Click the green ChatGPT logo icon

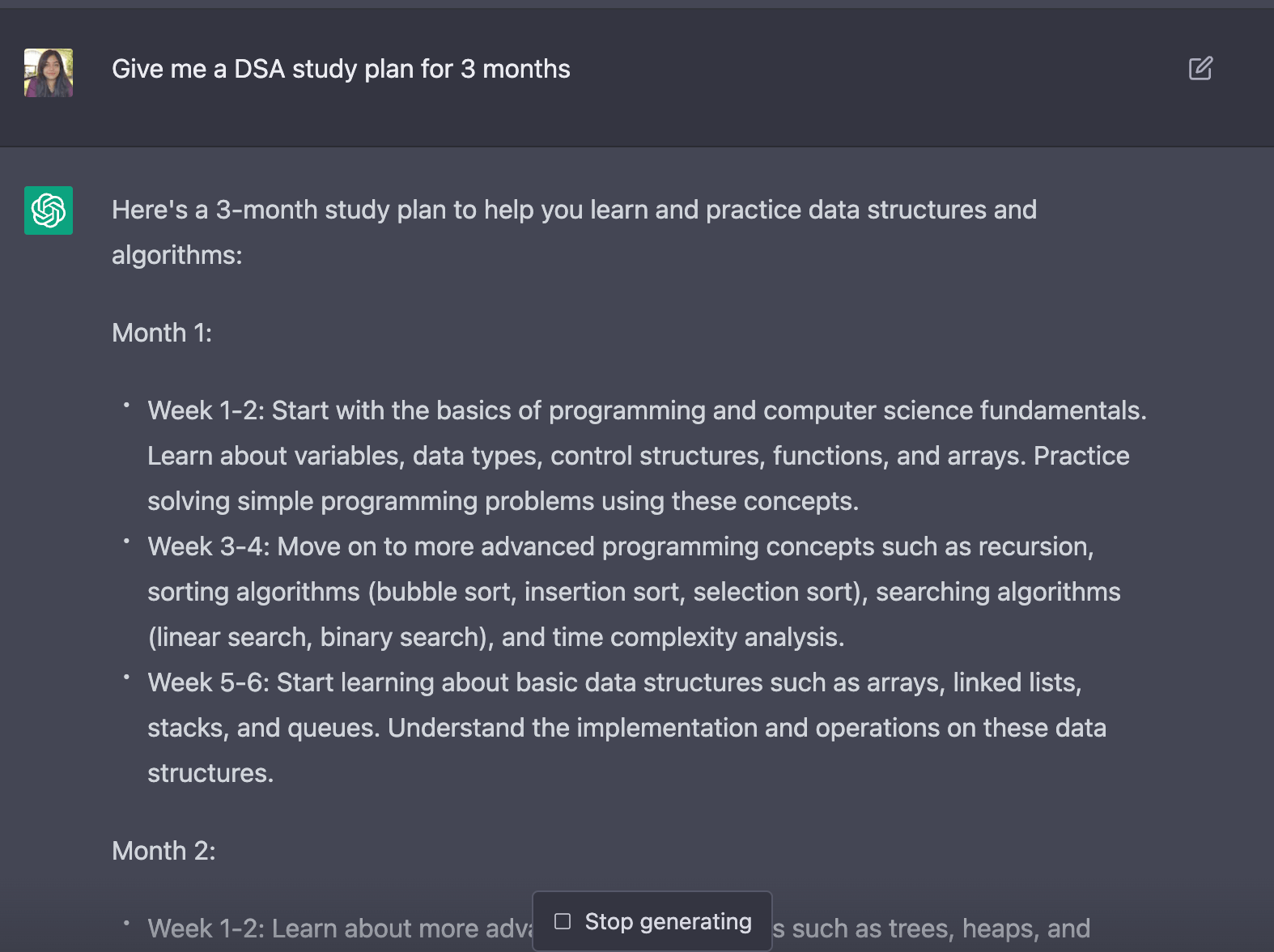click(x=49, y=210)
